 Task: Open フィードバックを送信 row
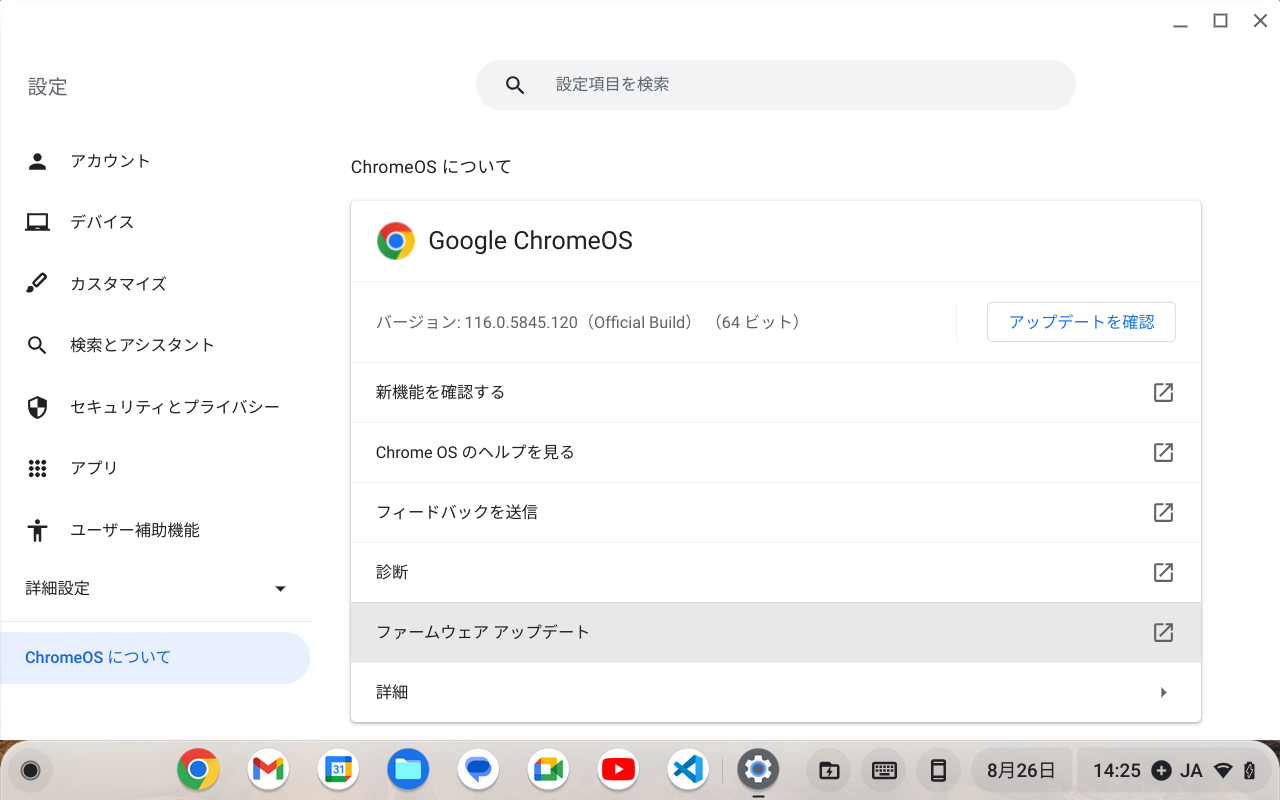coord(776,512)
